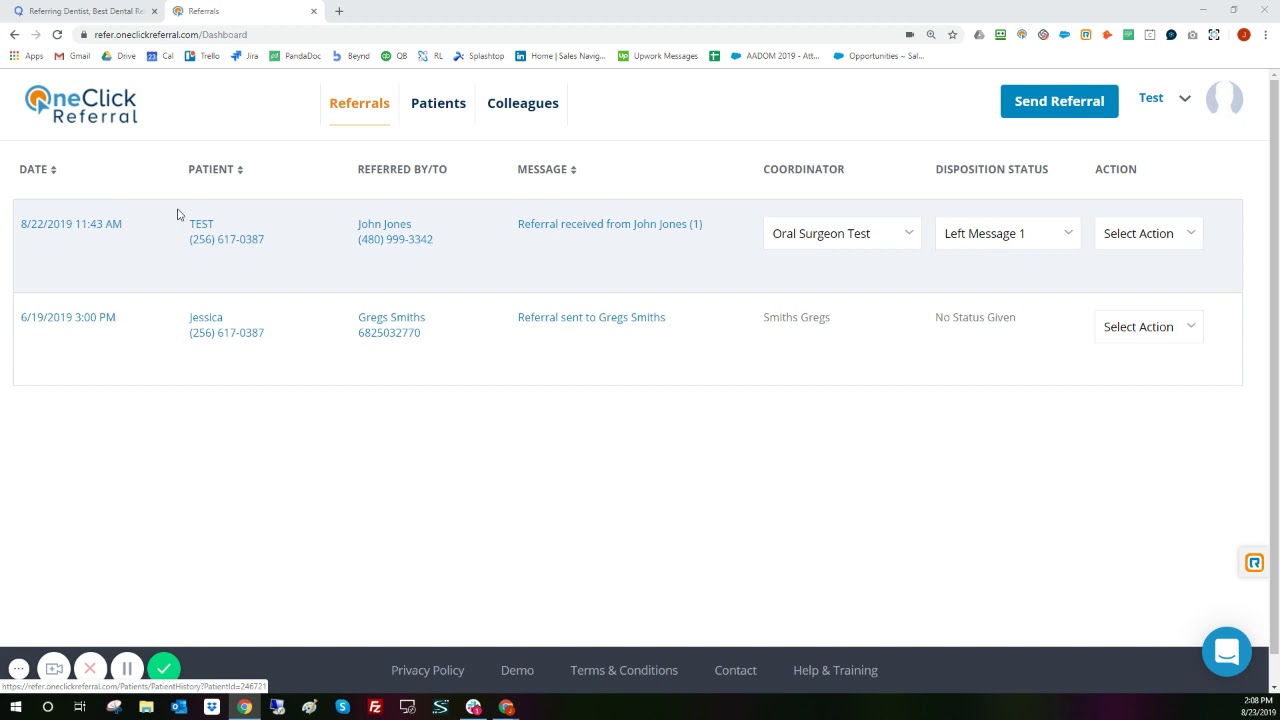Click the OneClick Referral logo
The height and width of the screenshot is (720, 1280).
tap(81, 104)
